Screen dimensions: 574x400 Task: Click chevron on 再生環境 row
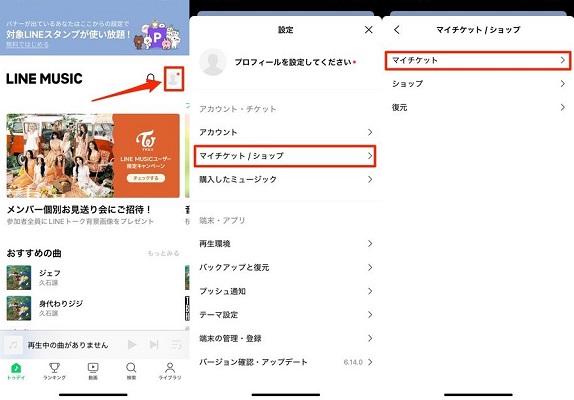click(x=370, y=244)
